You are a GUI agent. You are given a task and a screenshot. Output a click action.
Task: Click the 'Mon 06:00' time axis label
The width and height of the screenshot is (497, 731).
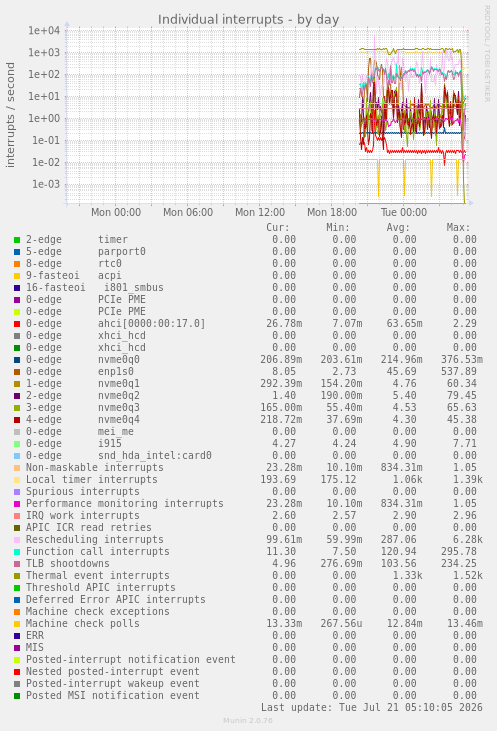188,213
